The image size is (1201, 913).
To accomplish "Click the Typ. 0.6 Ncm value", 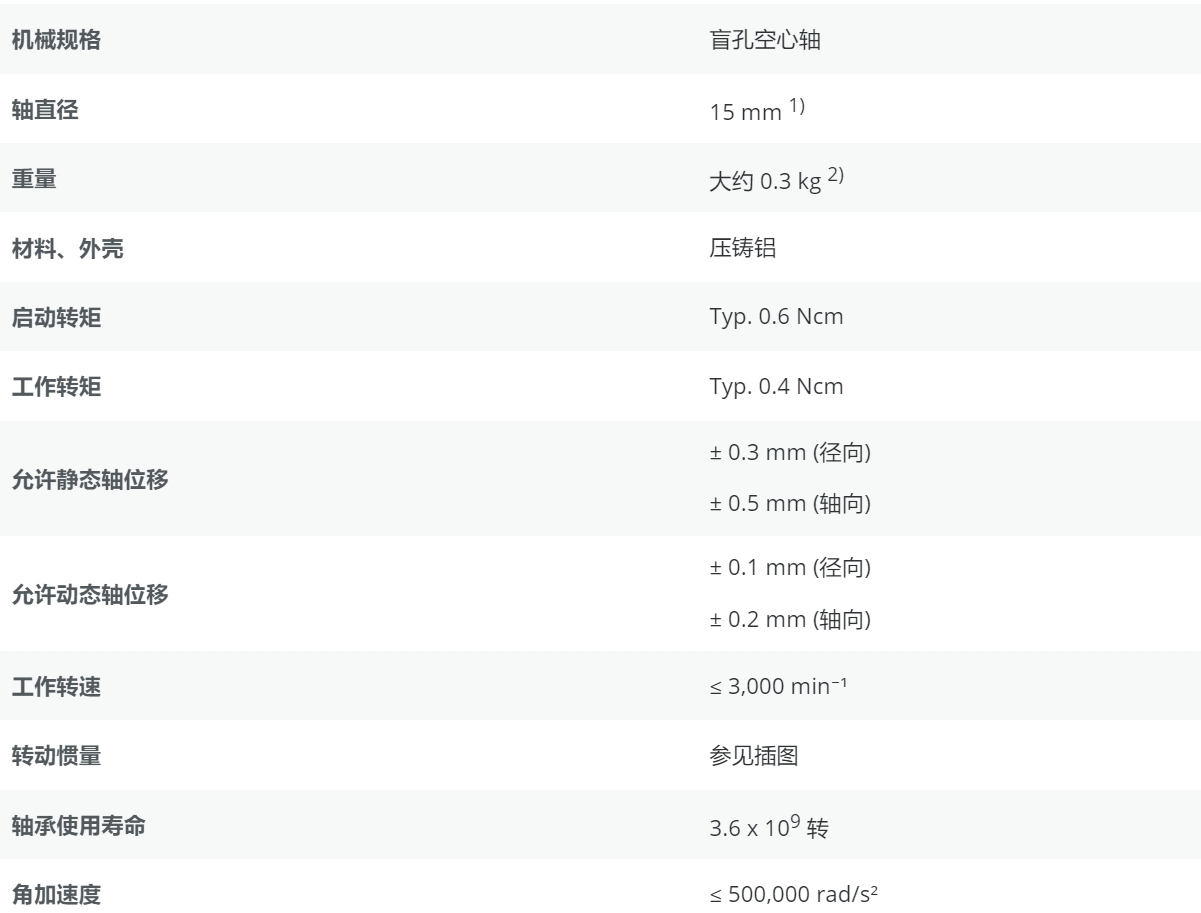I will click(776, 319).
